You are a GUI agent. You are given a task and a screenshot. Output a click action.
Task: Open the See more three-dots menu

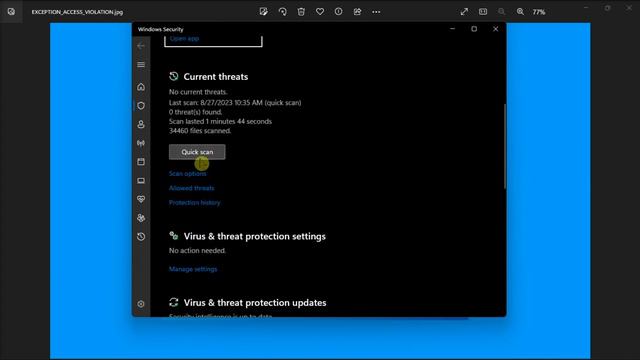pos(376,12)
